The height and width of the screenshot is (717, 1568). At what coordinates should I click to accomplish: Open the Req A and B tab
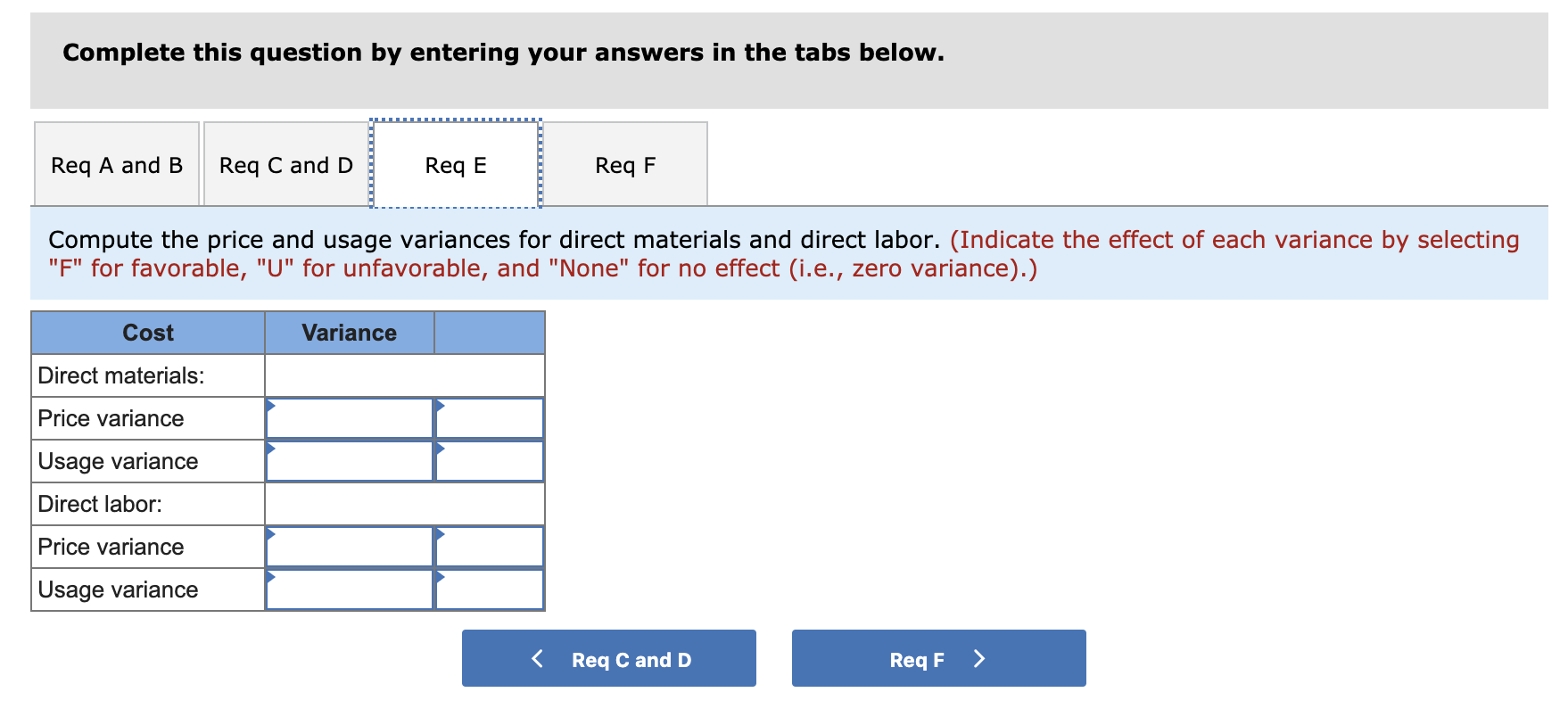(116, 165)
